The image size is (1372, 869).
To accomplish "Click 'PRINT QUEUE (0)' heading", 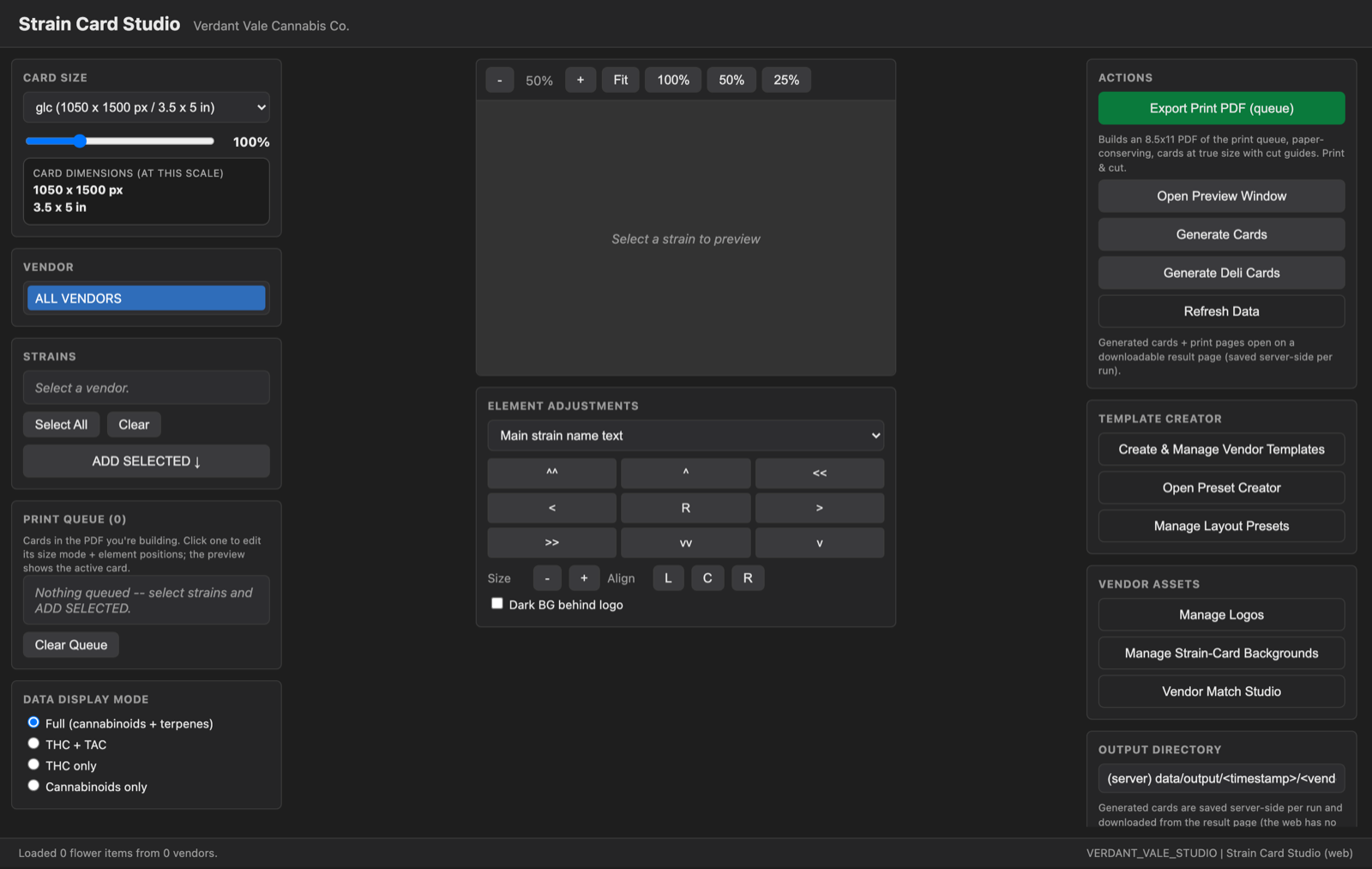I will 75,519.
